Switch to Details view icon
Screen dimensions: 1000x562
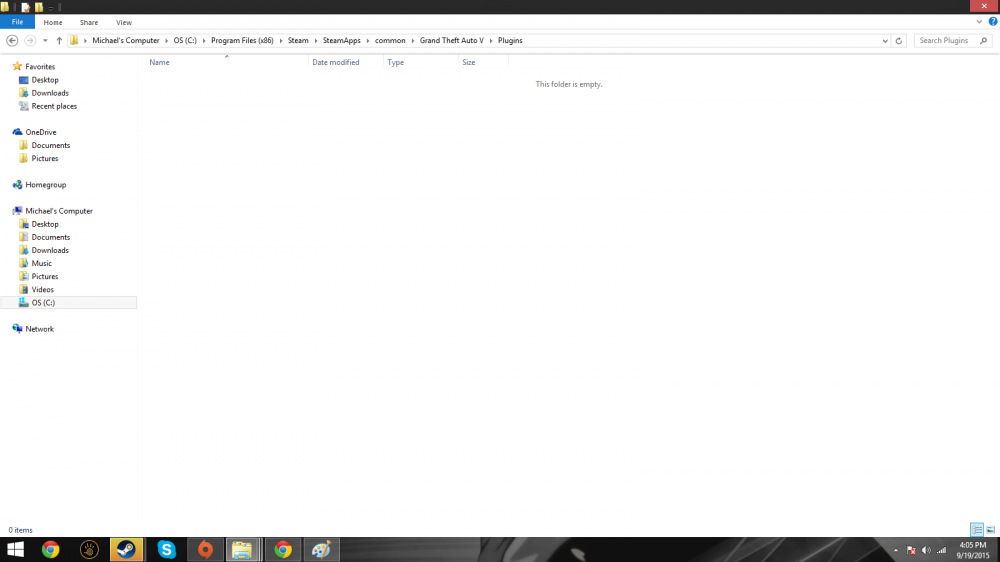[x=976, y=529]
